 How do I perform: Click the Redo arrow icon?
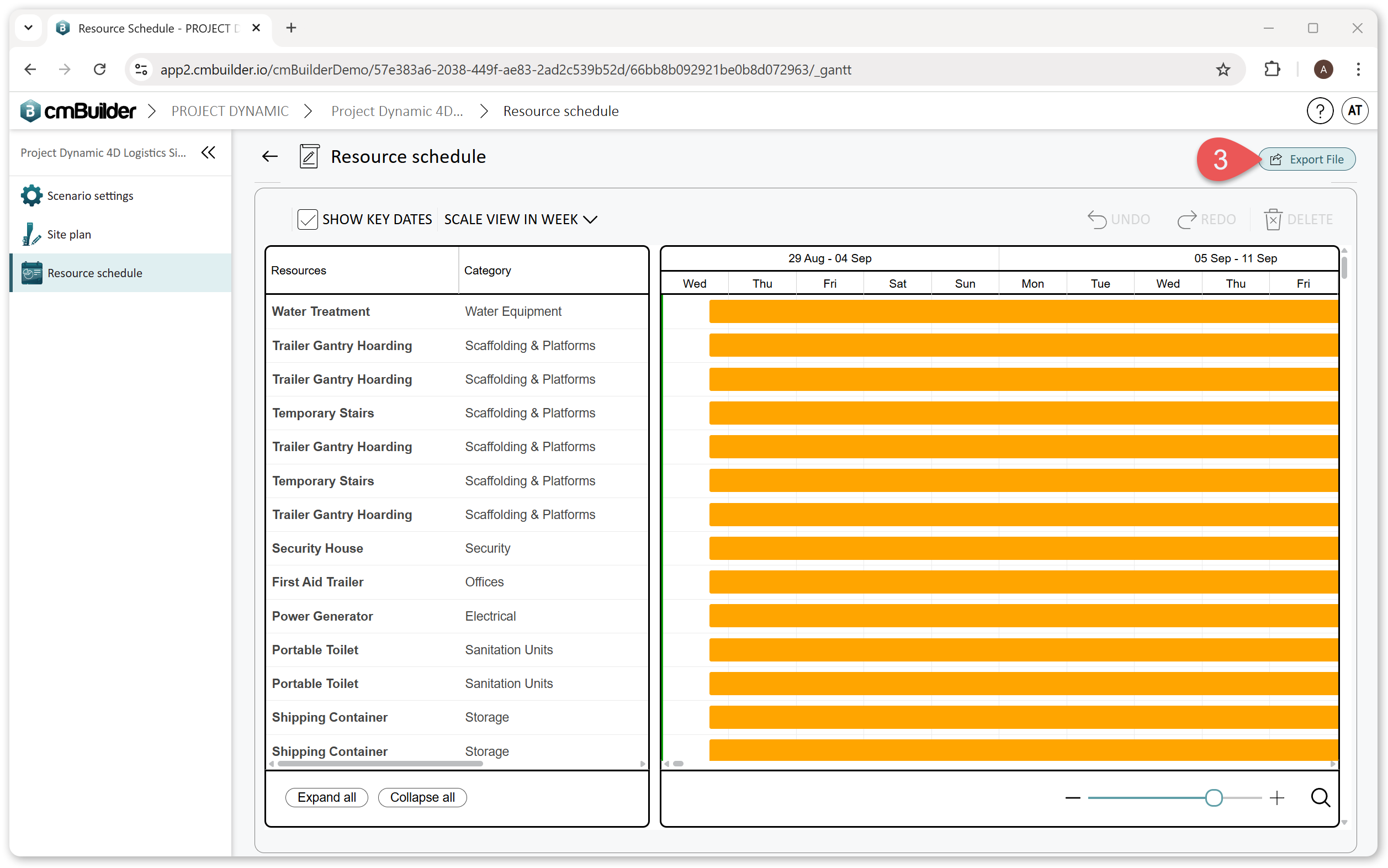click(x=1186, y=219)
